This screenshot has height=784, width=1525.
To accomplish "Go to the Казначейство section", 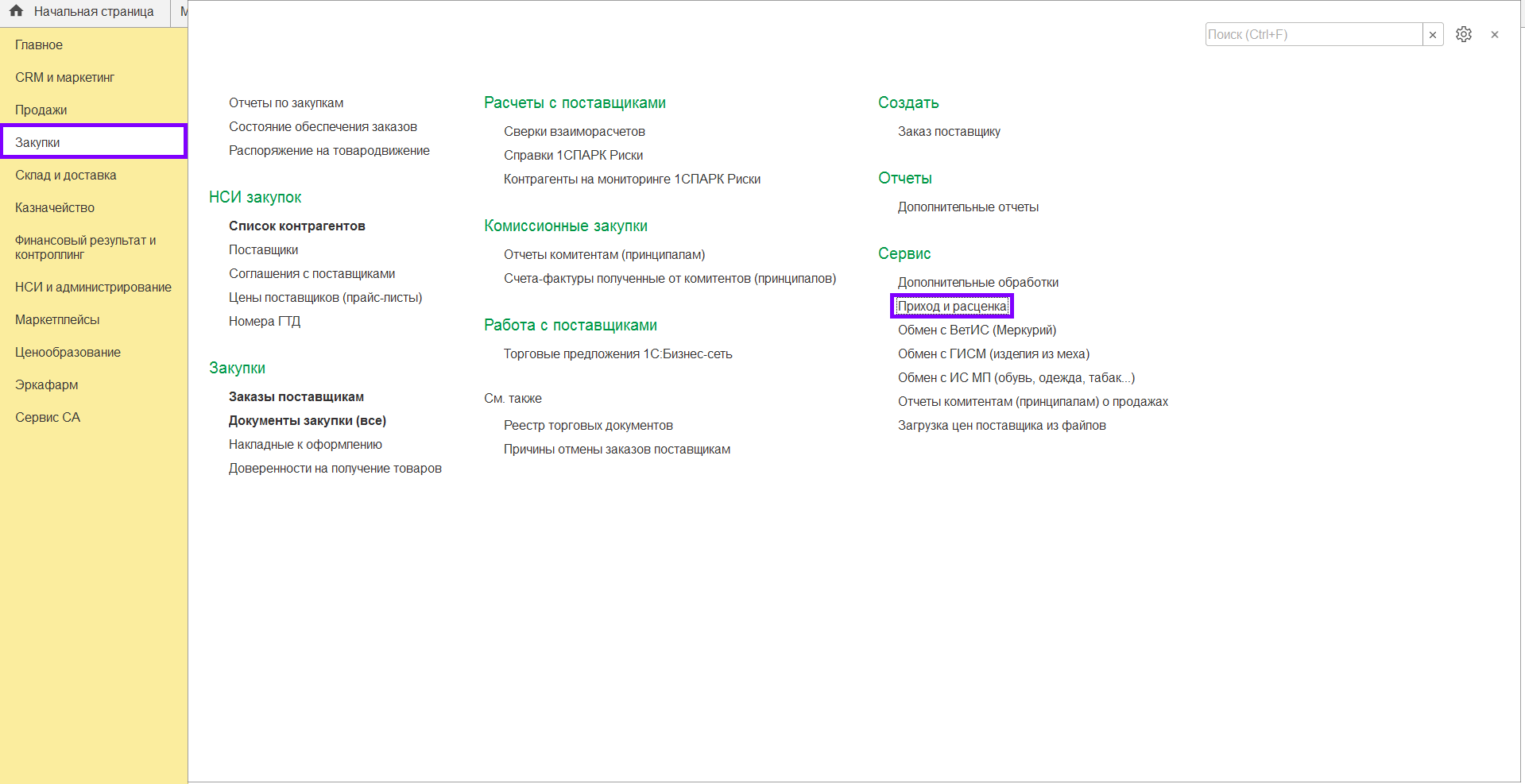I will pos(55,208).
